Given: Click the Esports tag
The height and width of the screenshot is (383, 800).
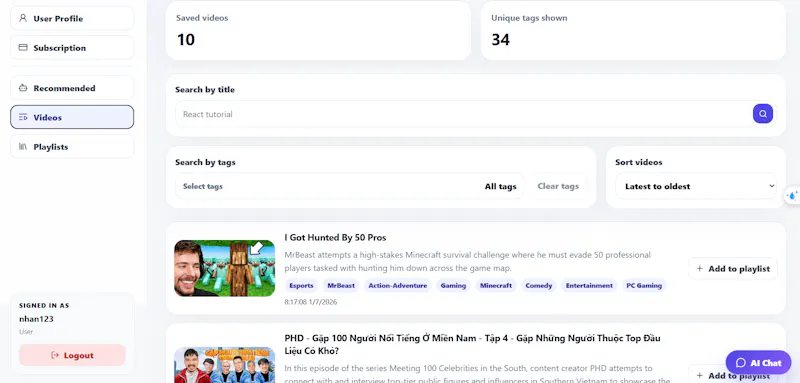Looking at the screenshot, I should point(301,286).
